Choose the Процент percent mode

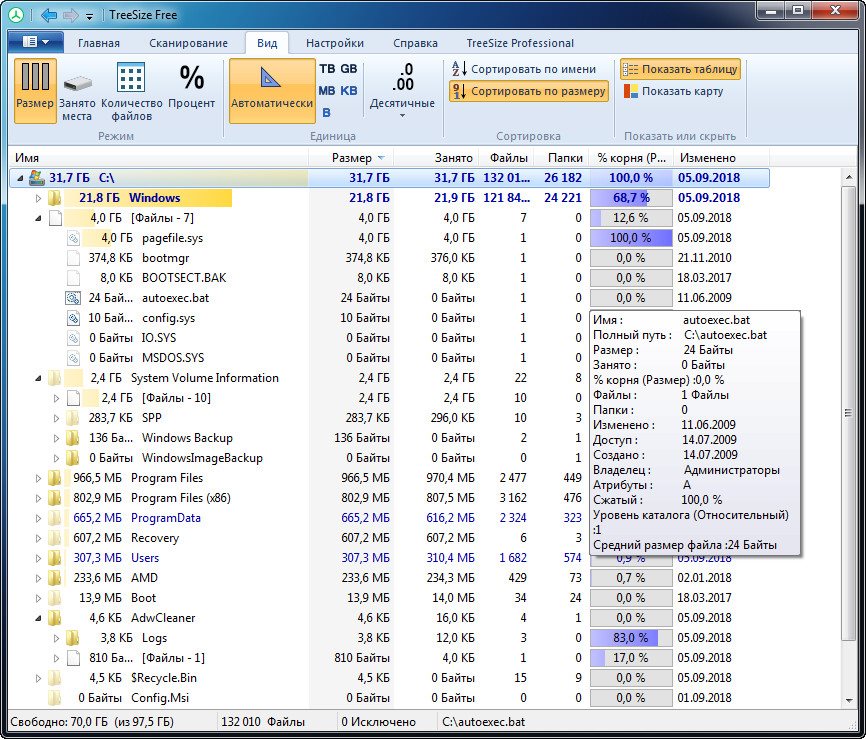(x=191, y=88)
